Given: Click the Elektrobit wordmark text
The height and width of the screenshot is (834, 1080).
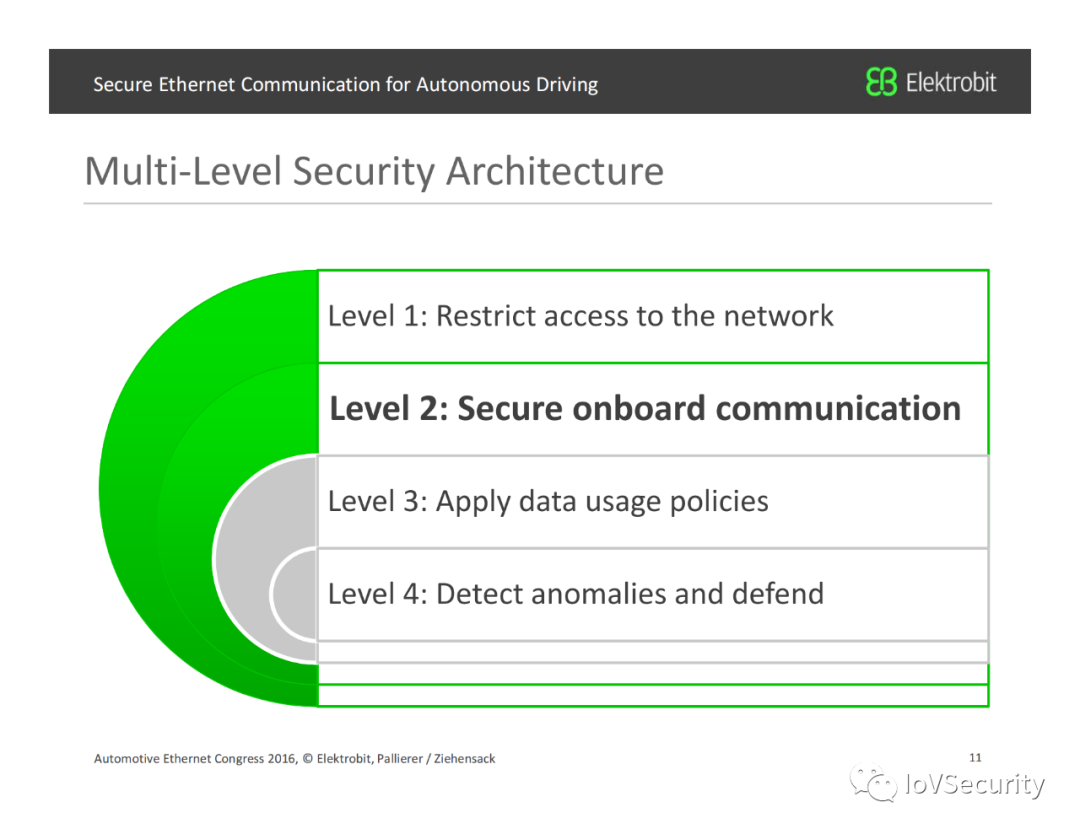Looking at the screenshot, I should tap(951, 82).
